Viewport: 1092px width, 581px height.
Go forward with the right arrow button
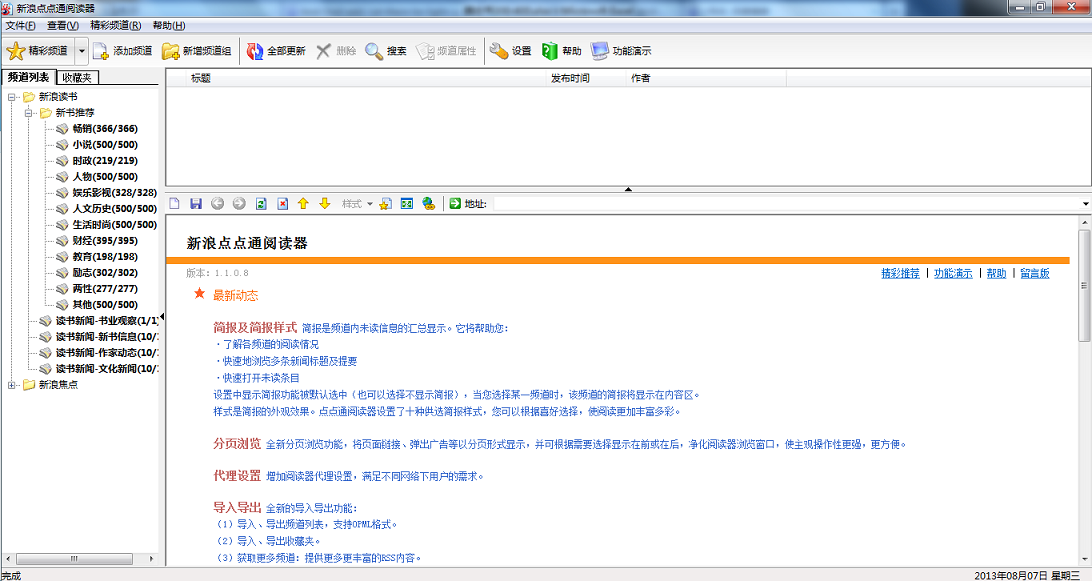pyautogui.click(x=239, y=203)
